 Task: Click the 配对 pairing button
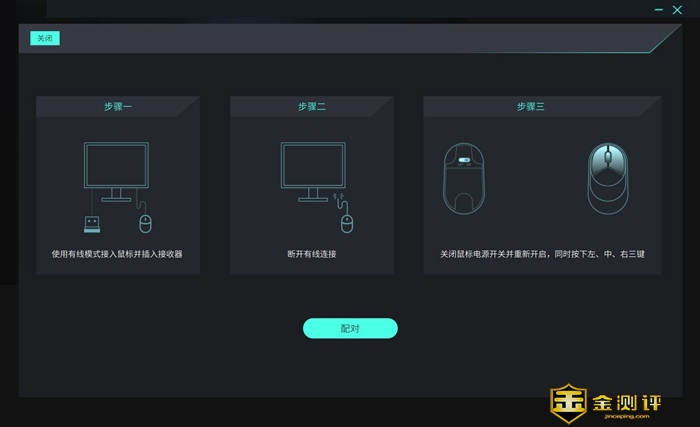pos(350,328)
